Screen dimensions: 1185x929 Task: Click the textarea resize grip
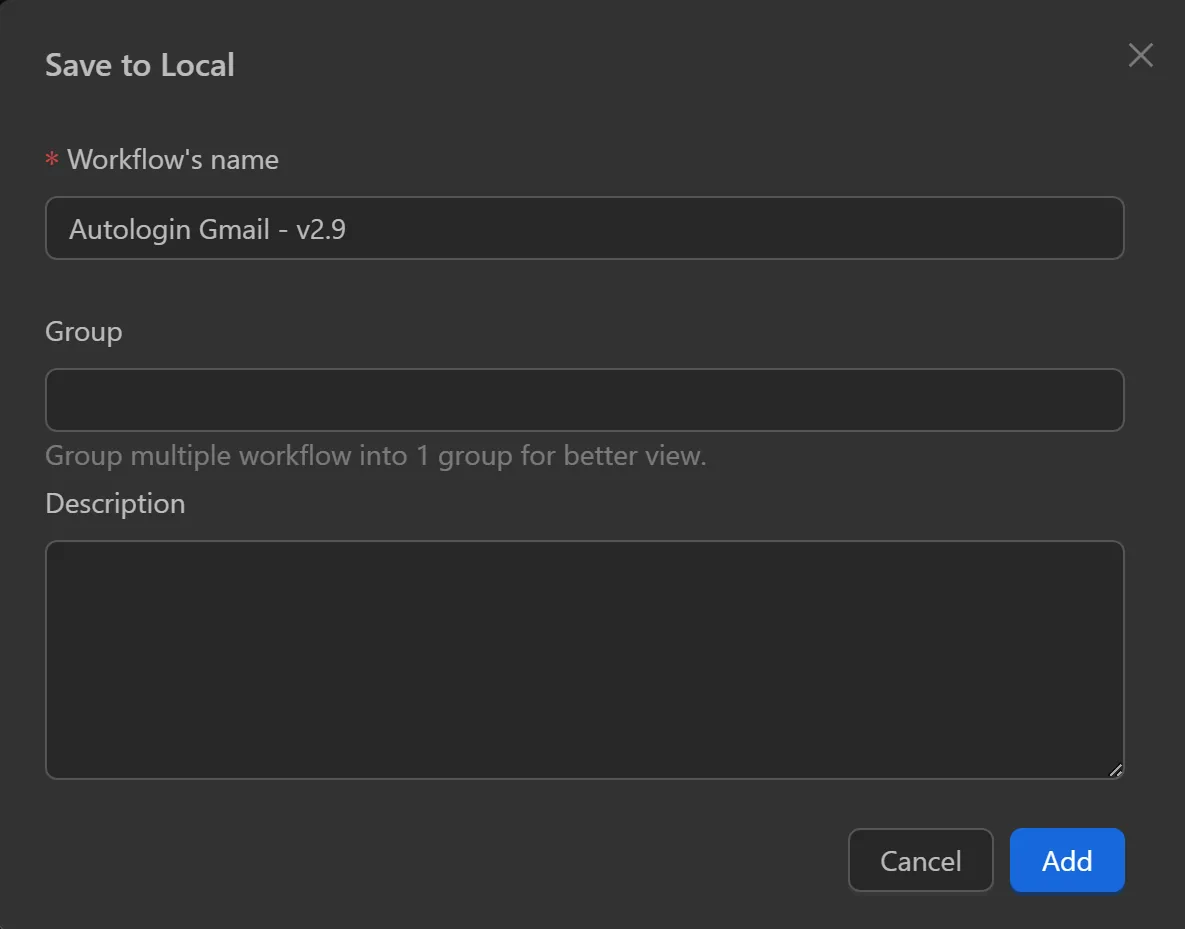pos(1115,770)
